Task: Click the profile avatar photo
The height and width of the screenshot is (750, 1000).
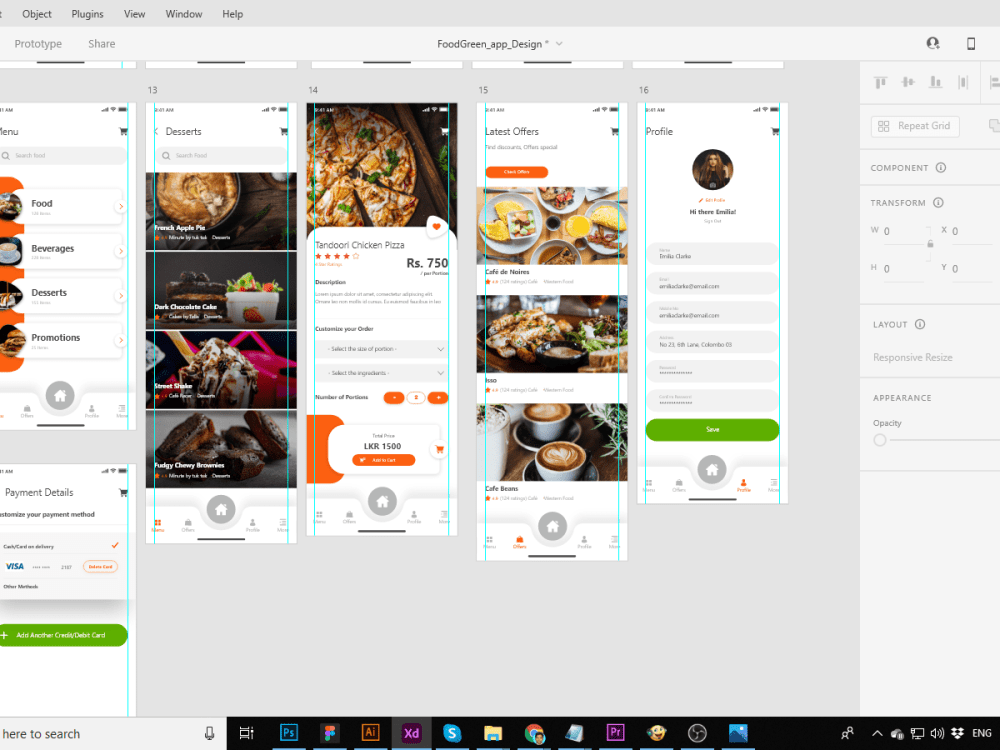Action: [712, 170]
